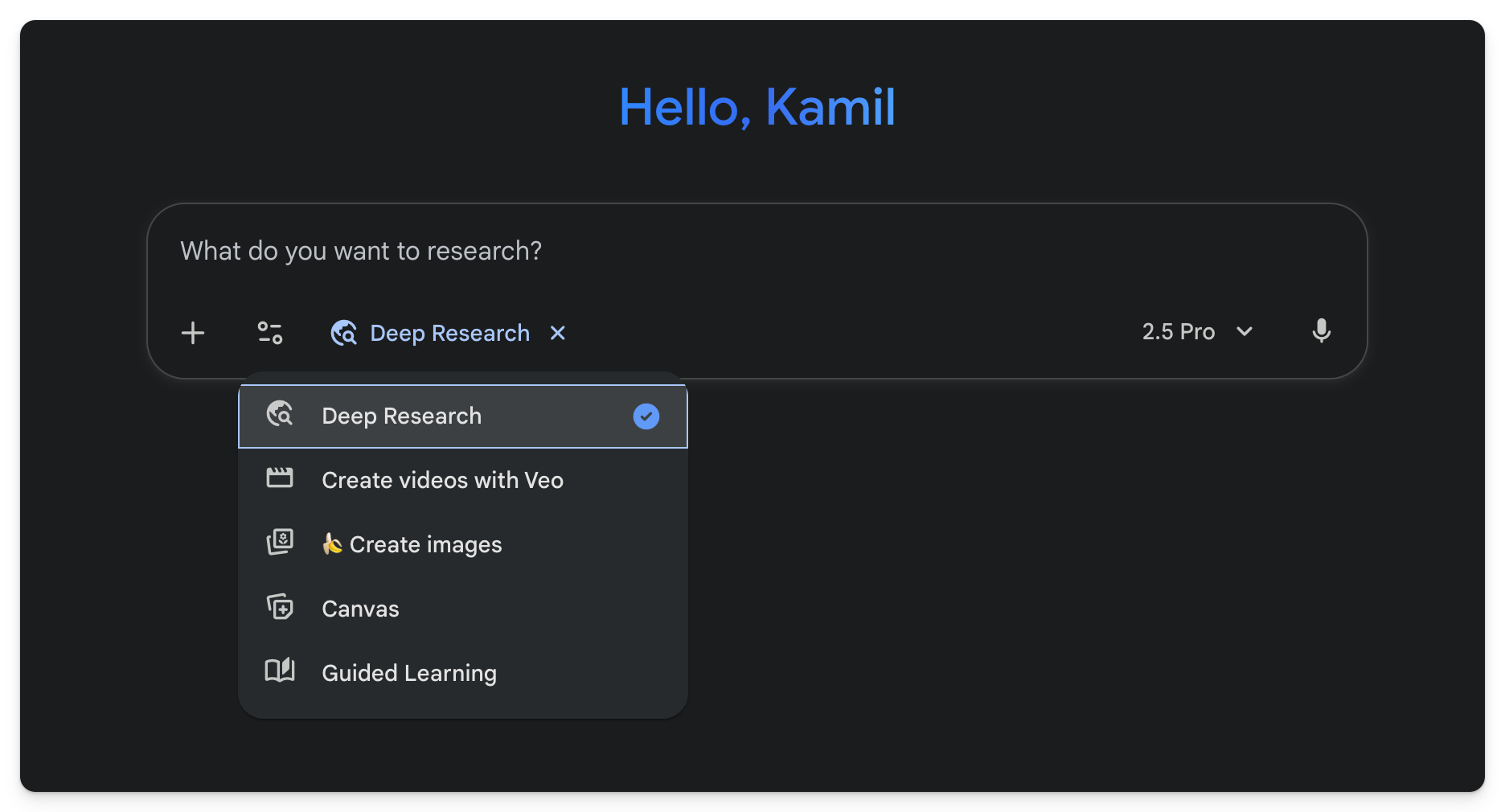The height and width of the screenshot is (812, 1505).
Task: Remove Deep Research chip with the X
Action: click(x=557, y=333)
